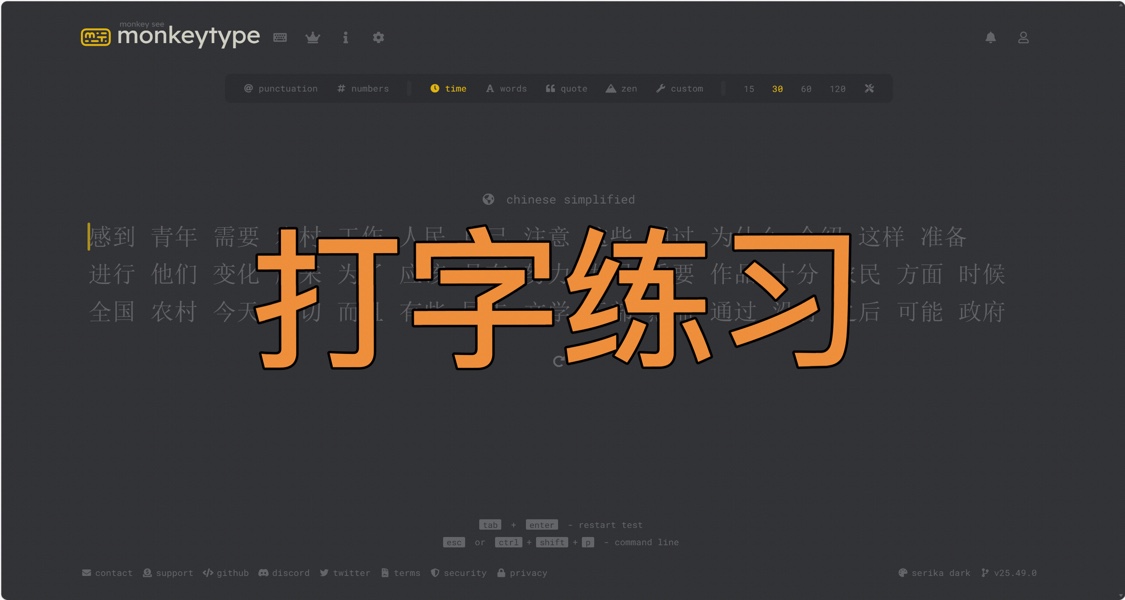Image resolution: width=1125 pixels, height=600 pixels.
Task: Click the keyboard test settings icon
Action: 279,37
